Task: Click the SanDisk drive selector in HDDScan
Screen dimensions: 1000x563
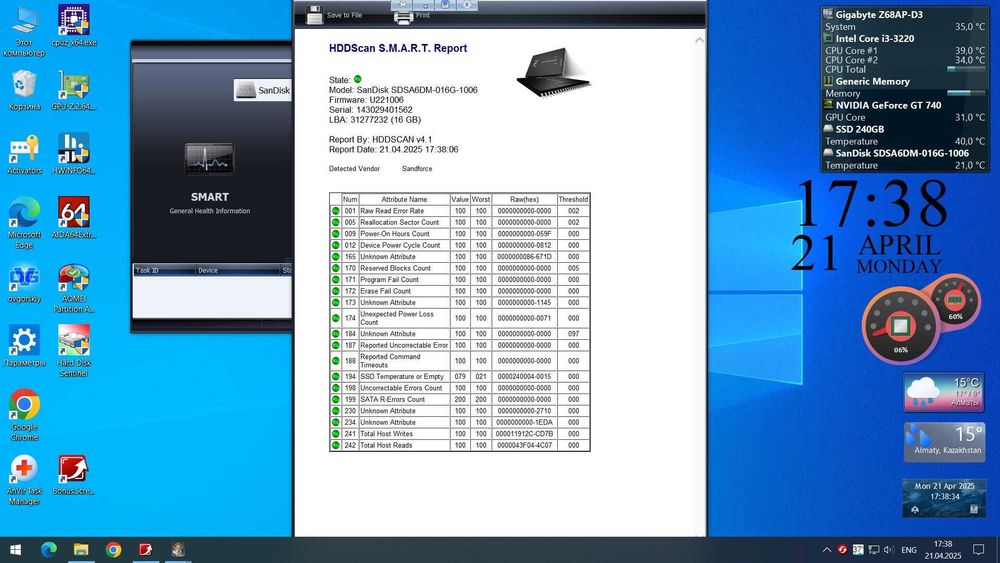Action: coord(262,90)
